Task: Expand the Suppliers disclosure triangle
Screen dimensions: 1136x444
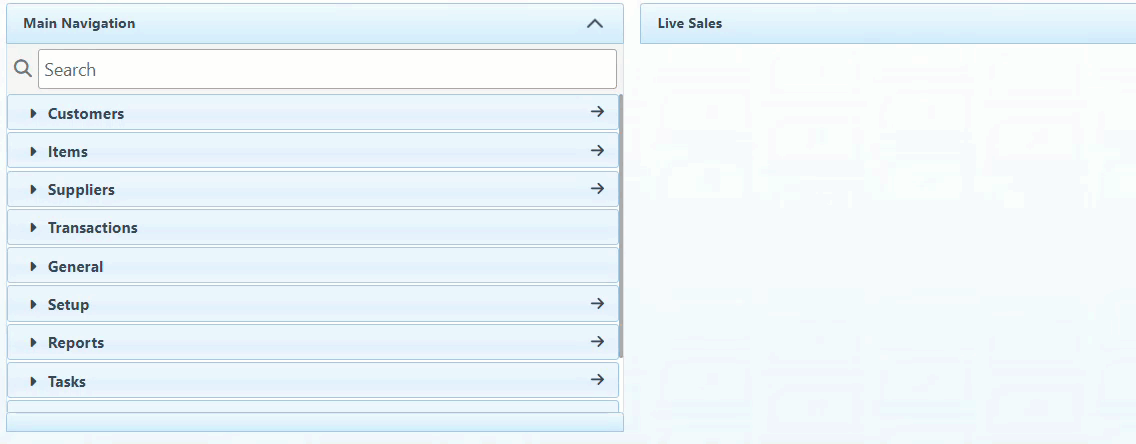Action: [x=33, y=190]
